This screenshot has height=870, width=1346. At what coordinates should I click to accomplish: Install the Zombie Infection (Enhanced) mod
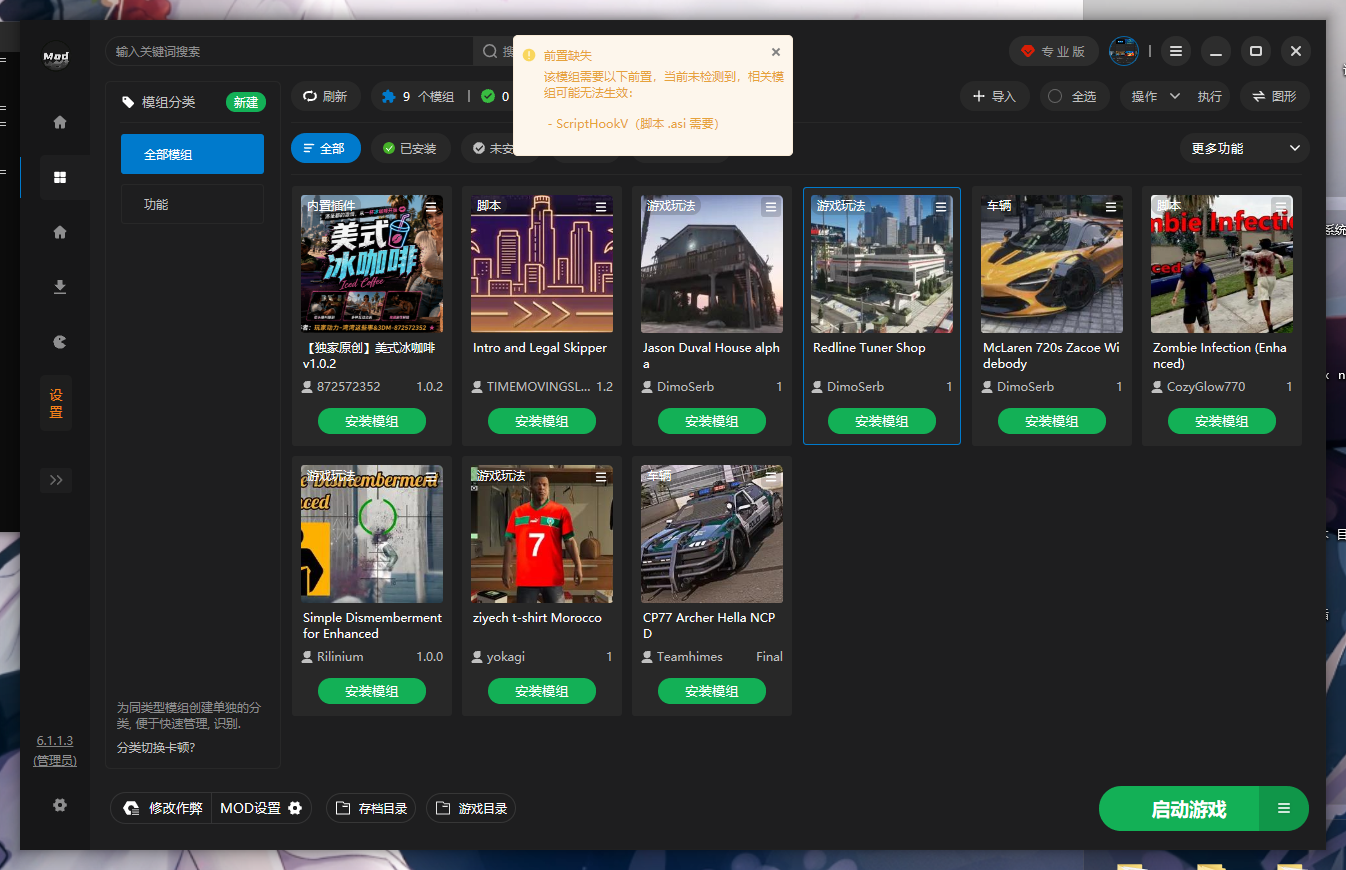[x=1222, y=421]
